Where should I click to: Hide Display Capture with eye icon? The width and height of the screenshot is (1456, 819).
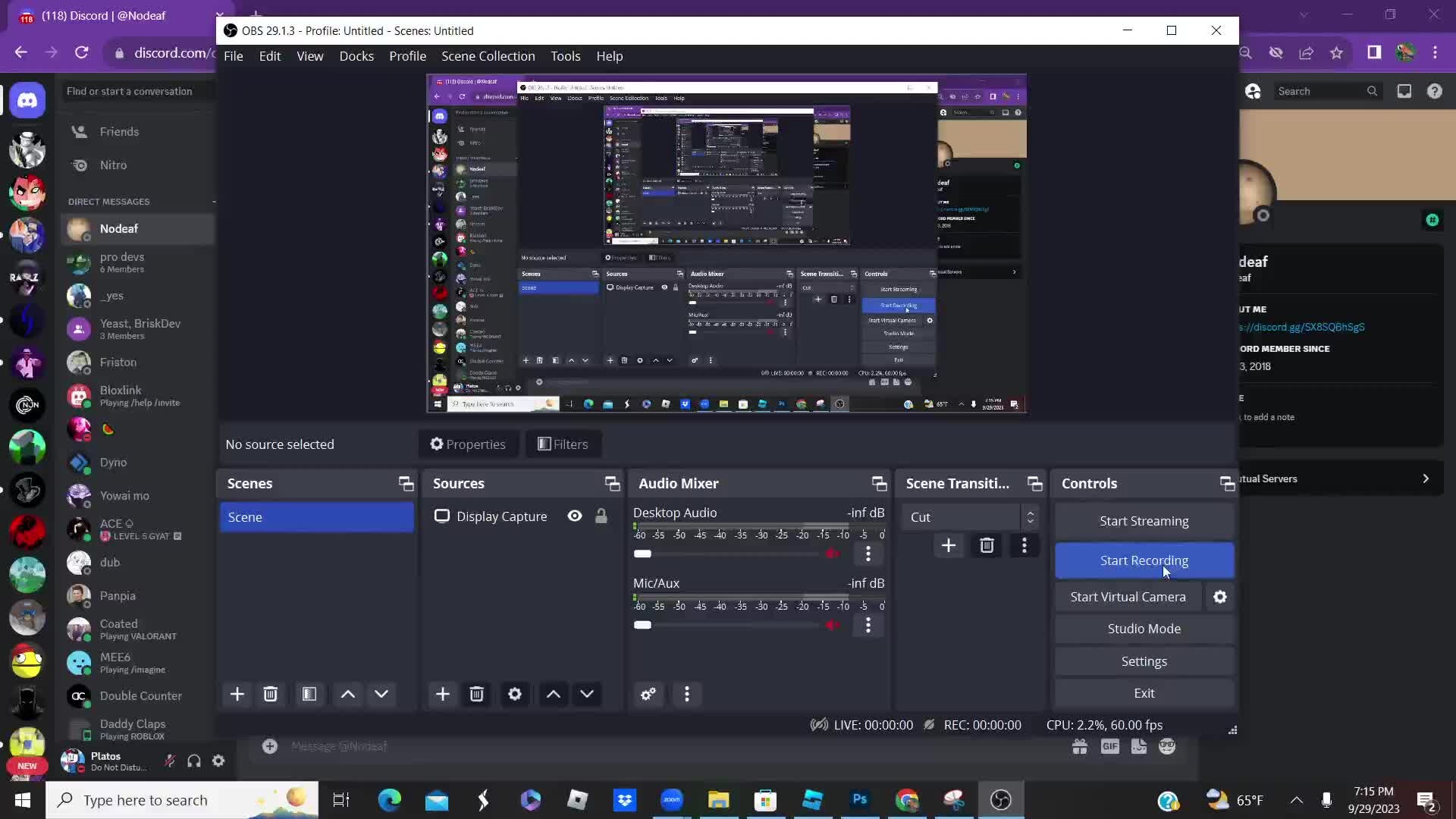click(575, 516)
